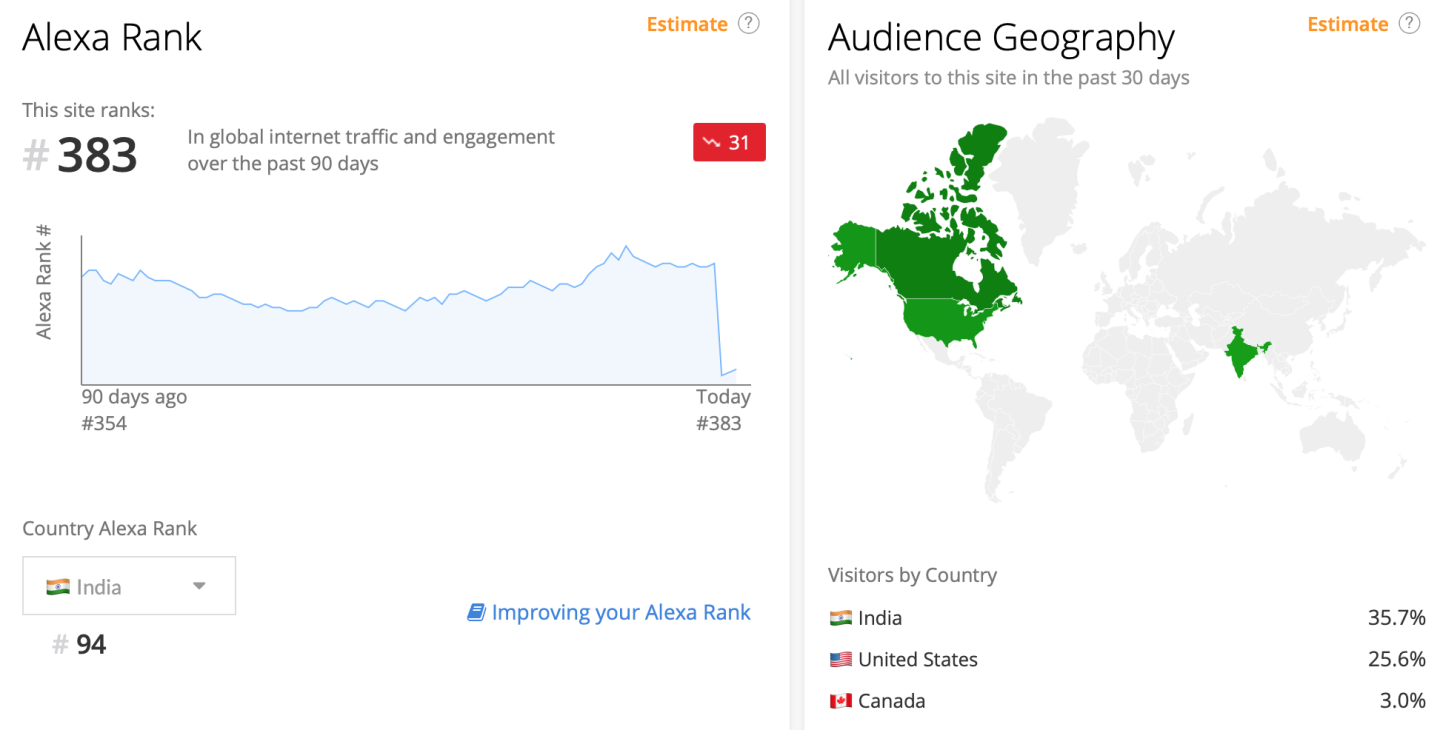Image resolution: width=1440 pixels, height=730 pixels.
Task: Expand country list using the dropdown arrow
Action: 199,586
